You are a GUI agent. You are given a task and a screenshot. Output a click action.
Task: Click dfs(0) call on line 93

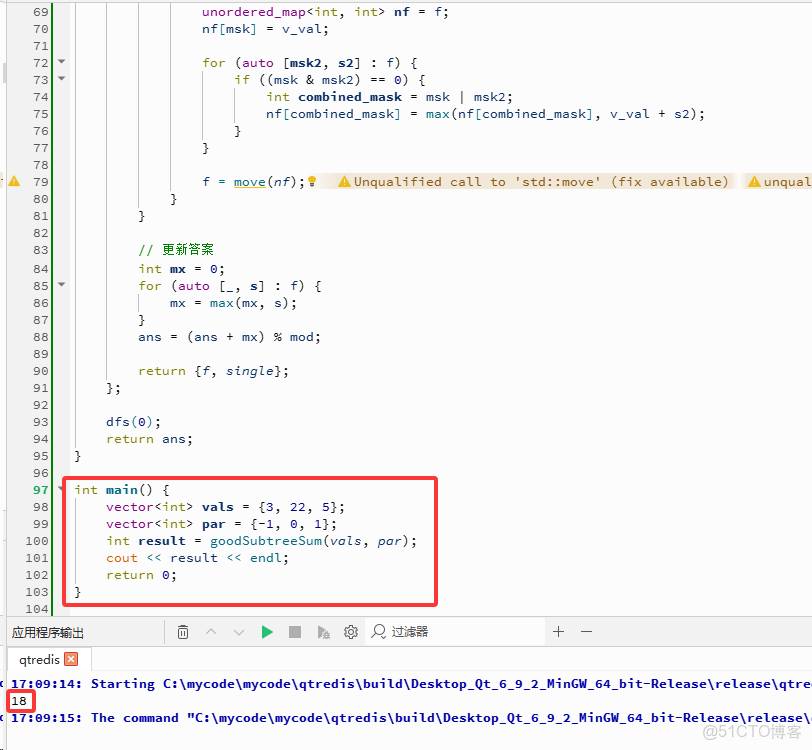(x=133, y=422)
